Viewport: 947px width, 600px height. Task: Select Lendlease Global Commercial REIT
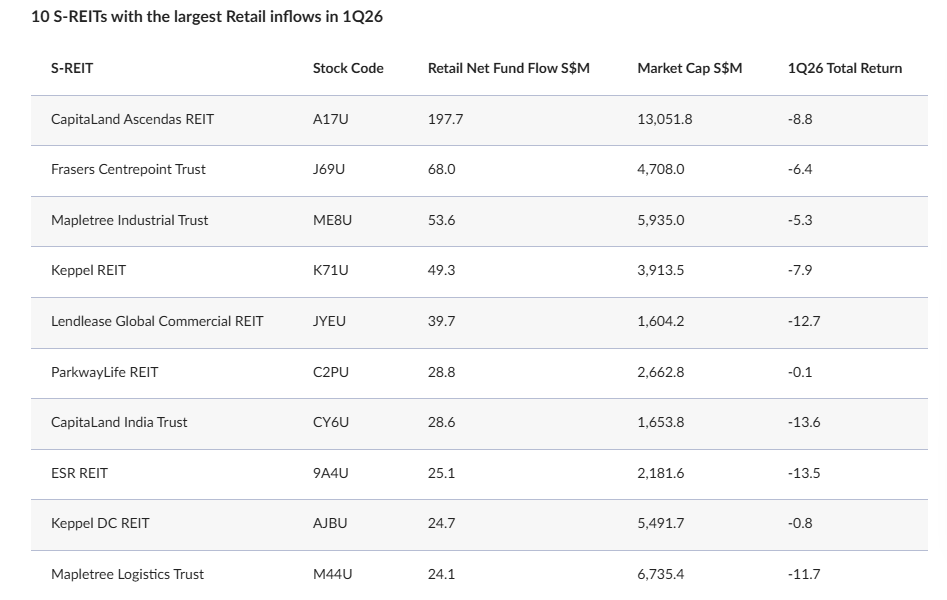[x=157, y=321]
